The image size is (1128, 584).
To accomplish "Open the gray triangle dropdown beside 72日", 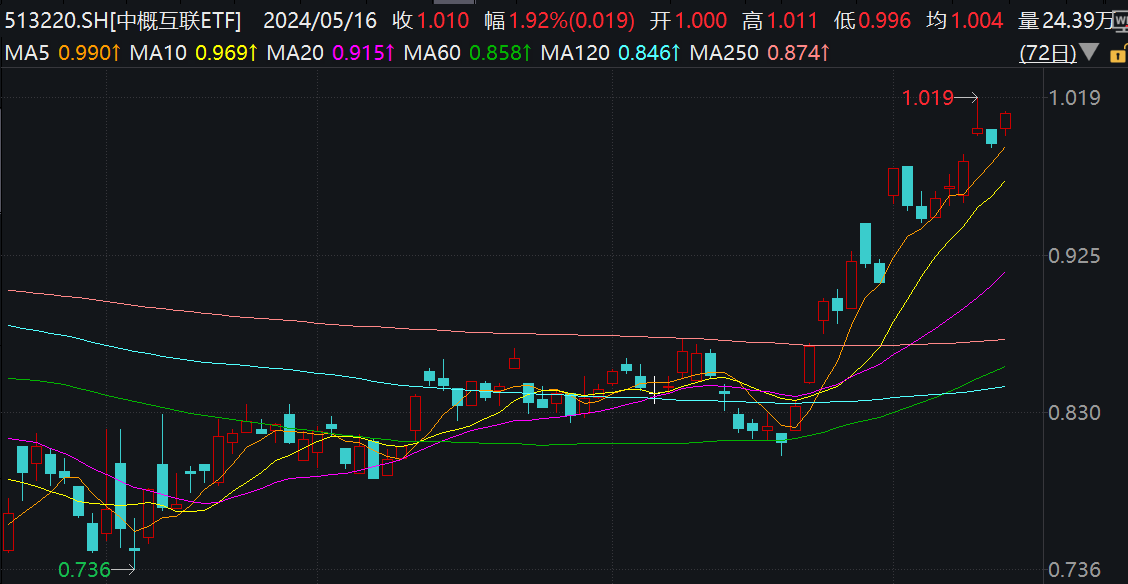I will click(1090, 53).
